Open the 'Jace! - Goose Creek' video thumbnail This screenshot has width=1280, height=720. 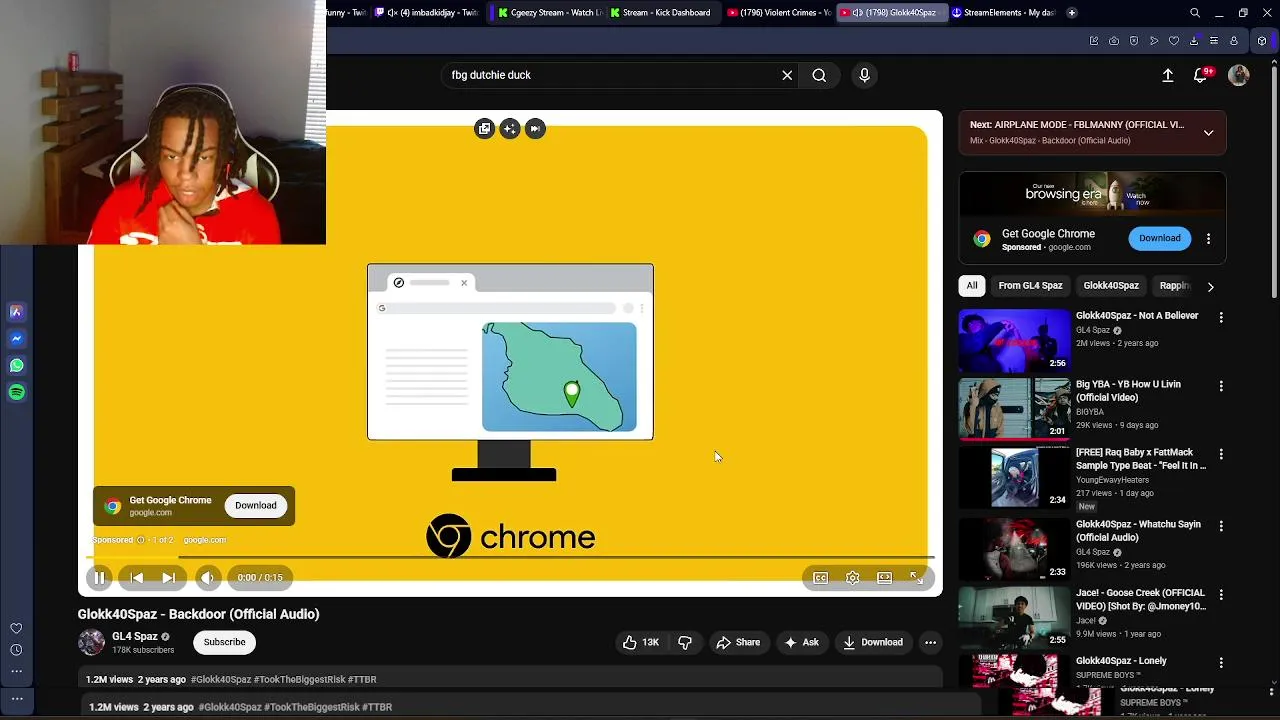point(1014,617)
